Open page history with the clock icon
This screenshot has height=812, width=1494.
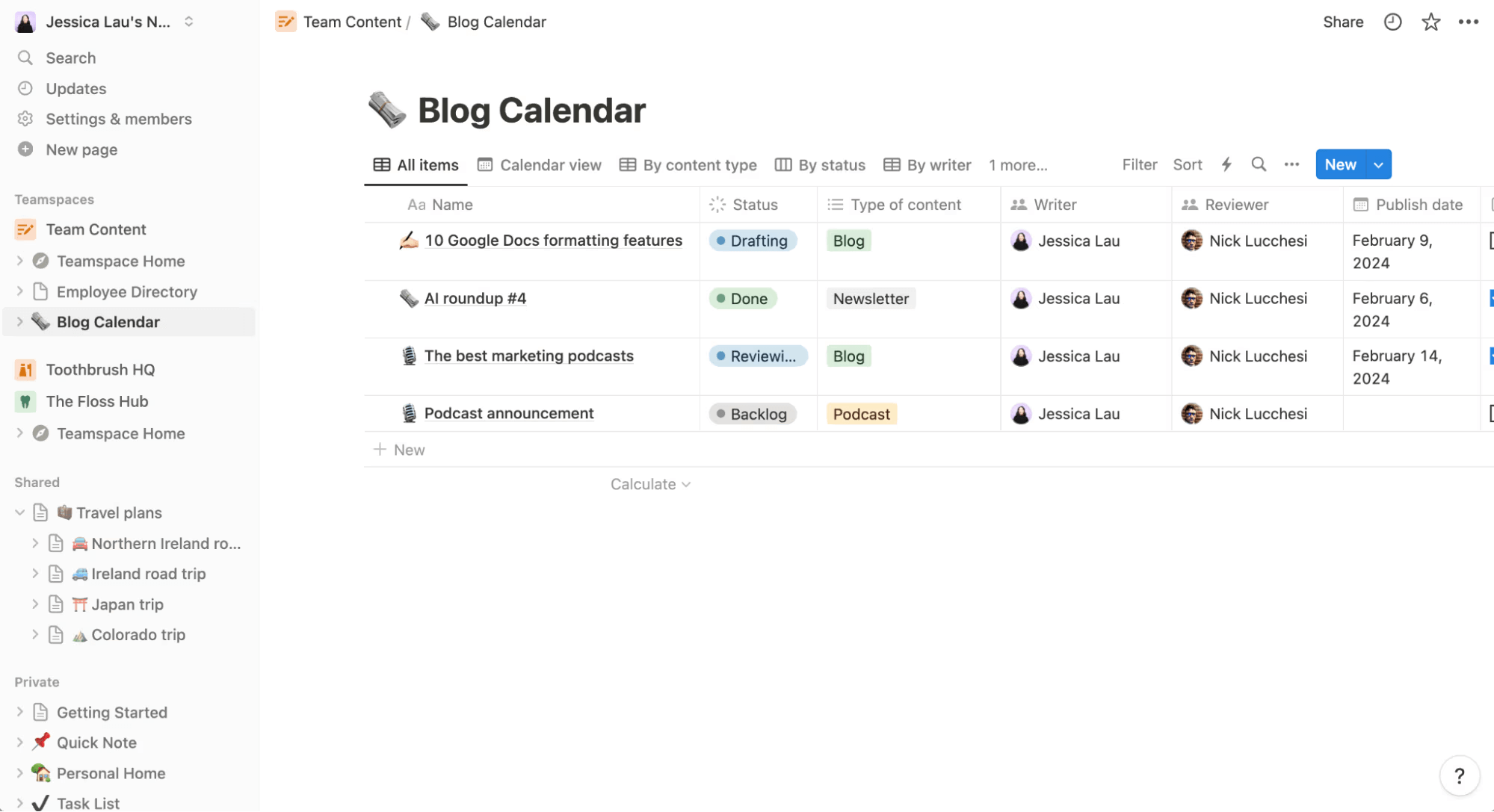pyautogui.click(x=1392, y=22)
